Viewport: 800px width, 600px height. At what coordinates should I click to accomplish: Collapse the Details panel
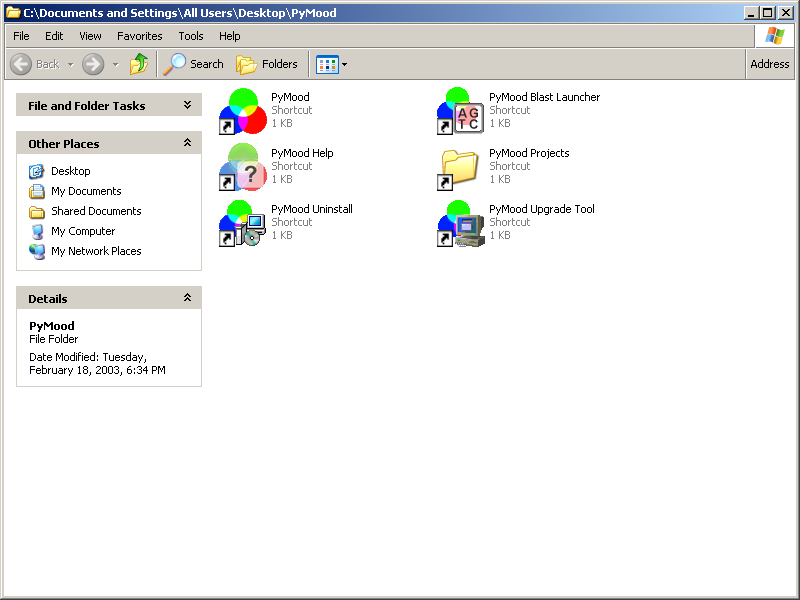coord(187,297)
